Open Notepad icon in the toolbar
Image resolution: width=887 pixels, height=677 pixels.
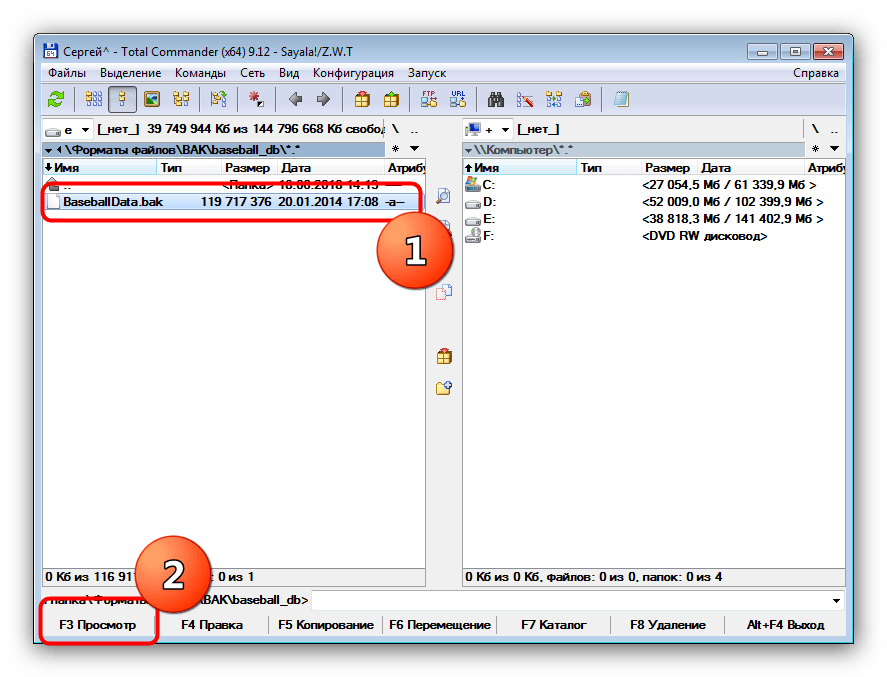click(x=622, y=99)
